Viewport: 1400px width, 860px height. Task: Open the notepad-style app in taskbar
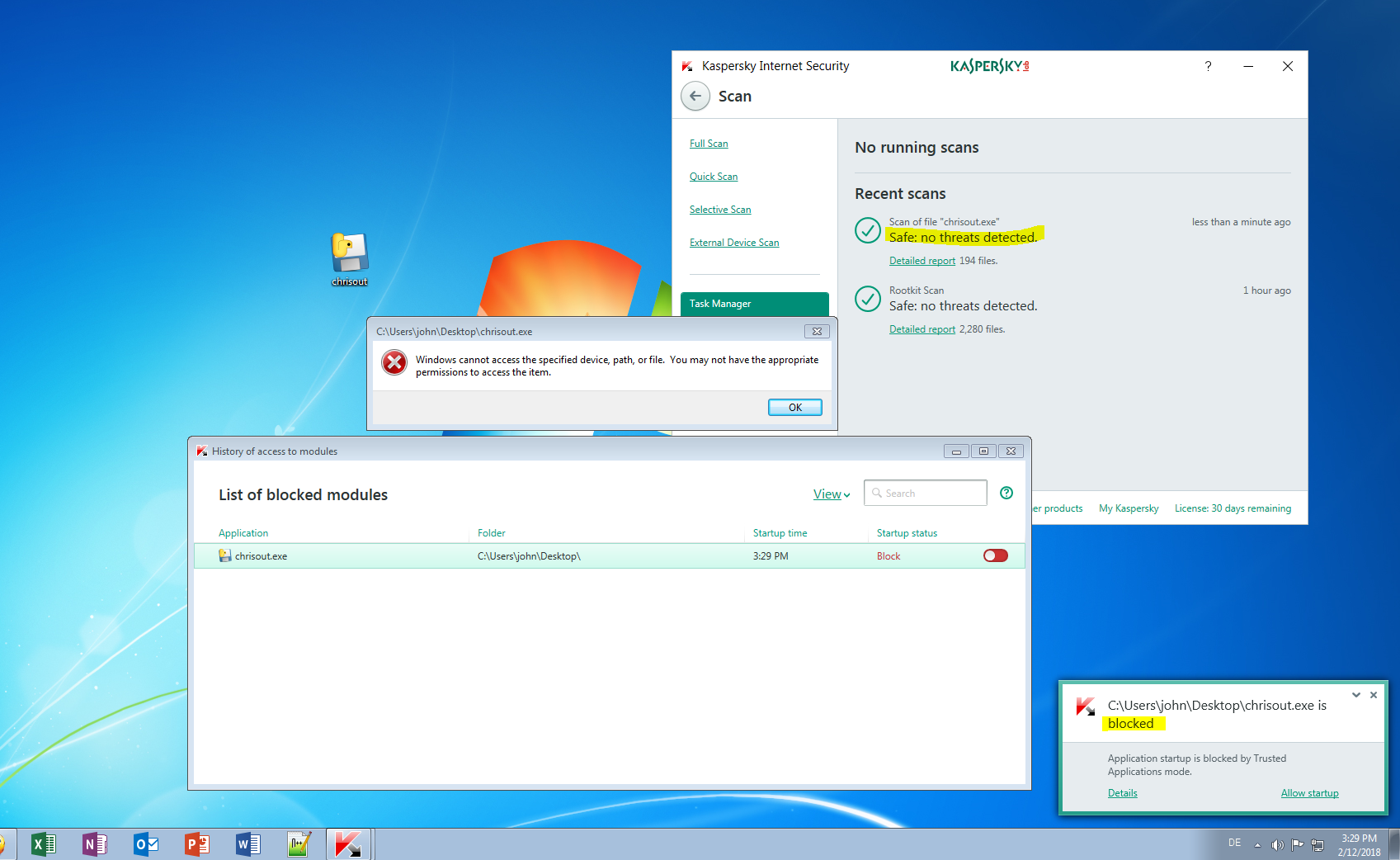point(299,844)
